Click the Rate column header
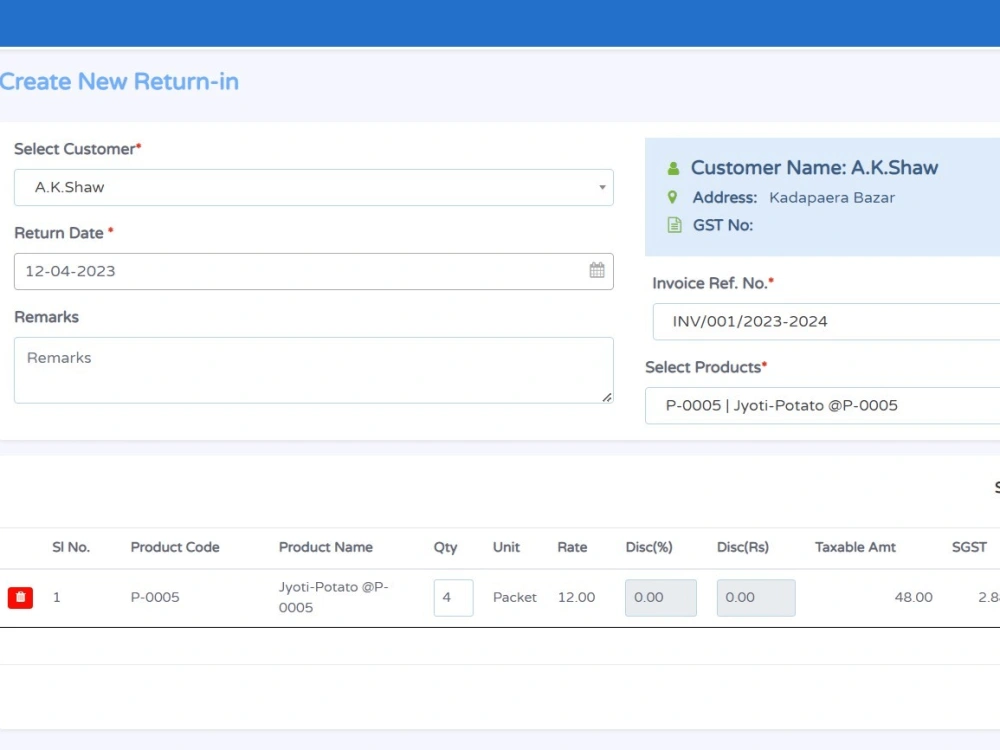The width and height of the screenshot is (1000, 750). 572,547
